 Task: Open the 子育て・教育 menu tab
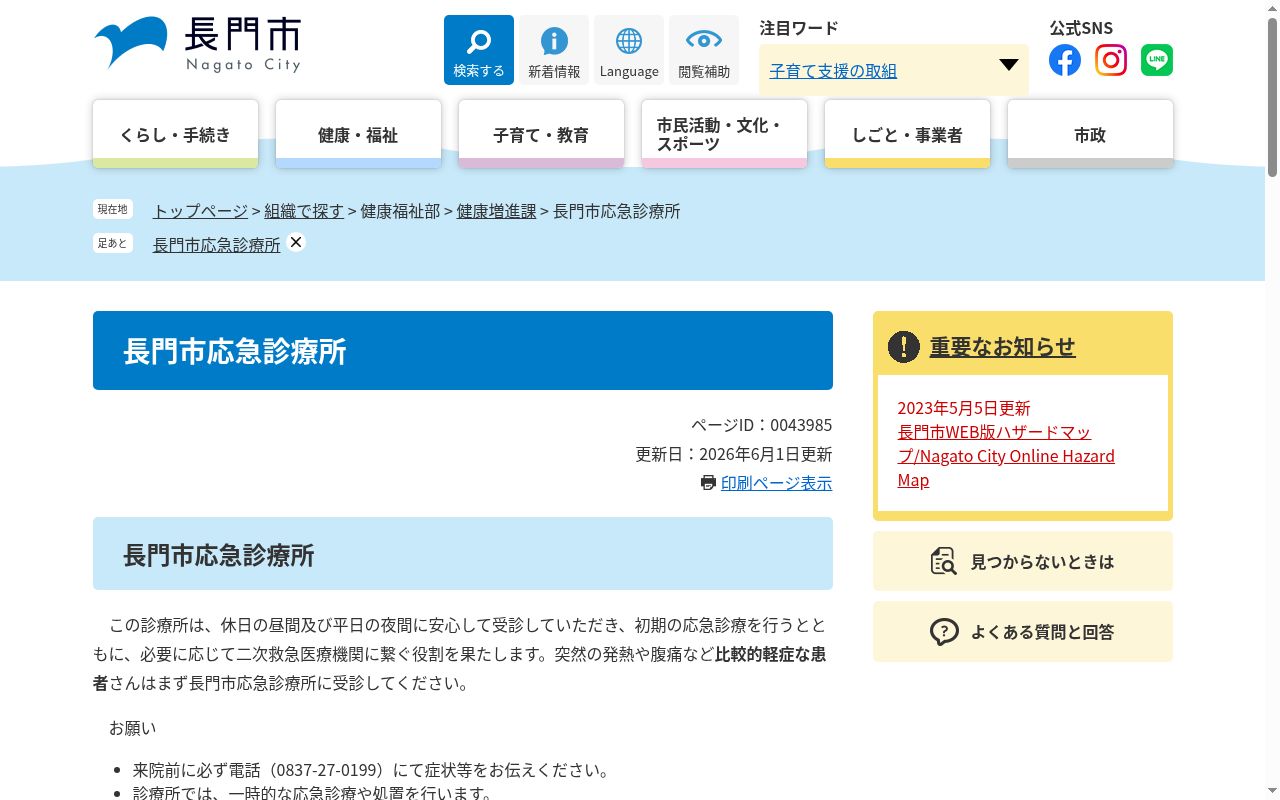541,134
